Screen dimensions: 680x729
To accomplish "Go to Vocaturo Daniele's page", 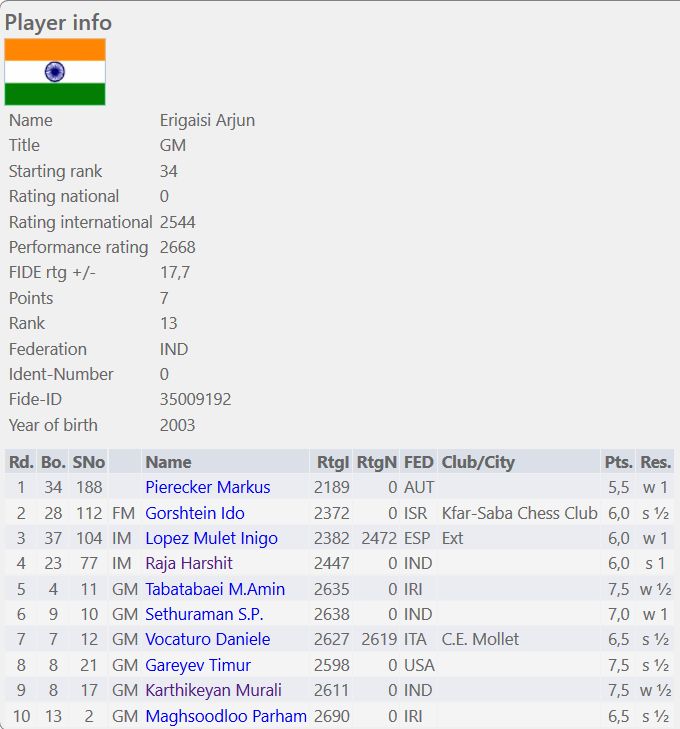I will click(208, 639).
